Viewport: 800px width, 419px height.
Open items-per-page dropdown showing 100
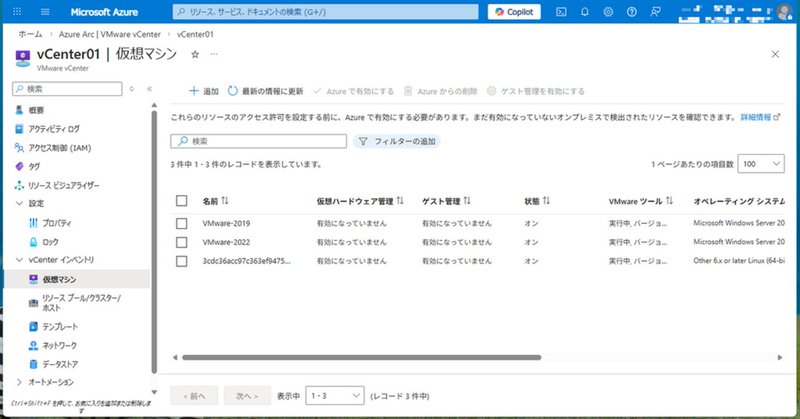[761, 164]
